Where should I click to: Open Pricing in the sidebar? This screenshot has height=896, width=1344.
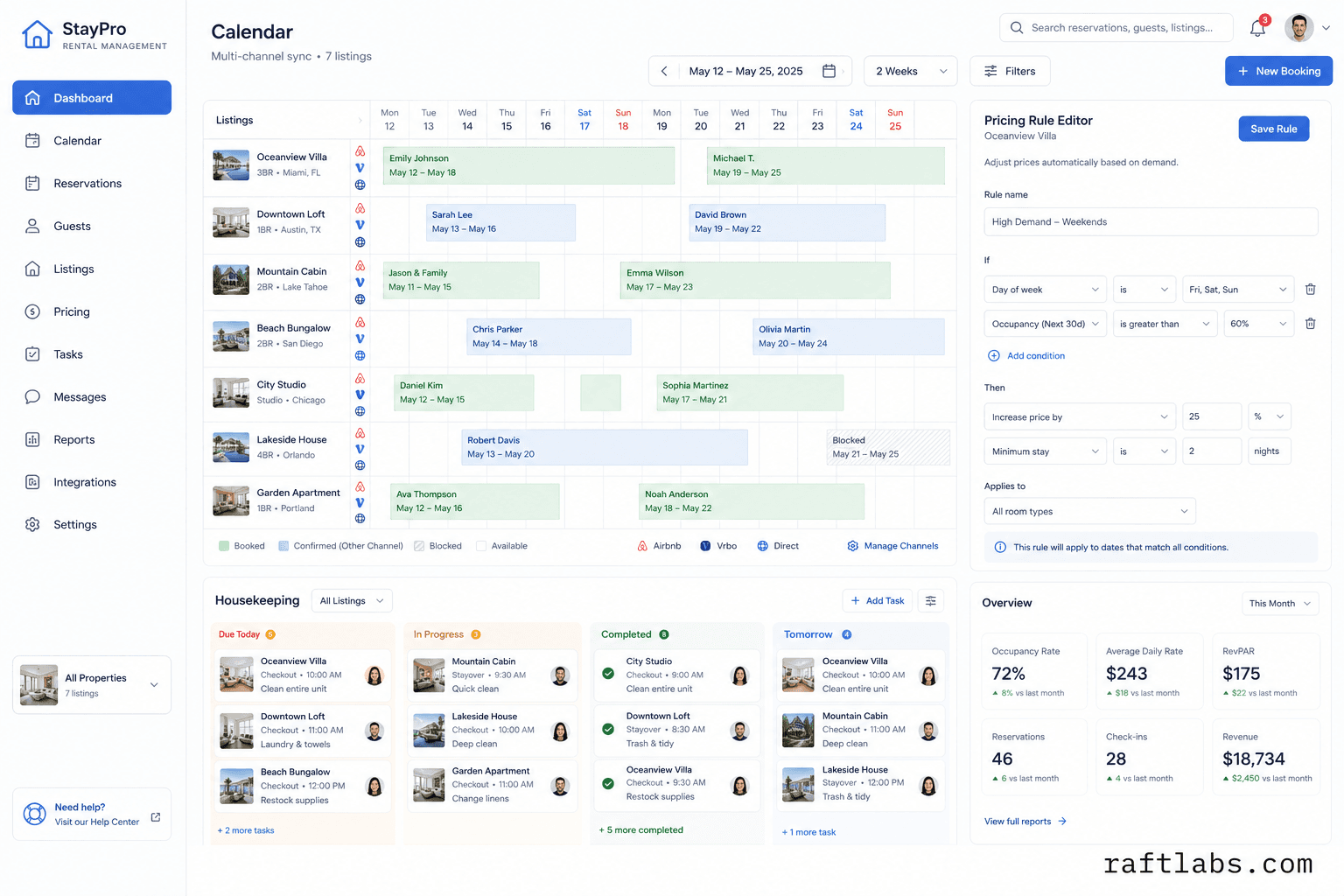pyautogui.click(x=92, y=312)
